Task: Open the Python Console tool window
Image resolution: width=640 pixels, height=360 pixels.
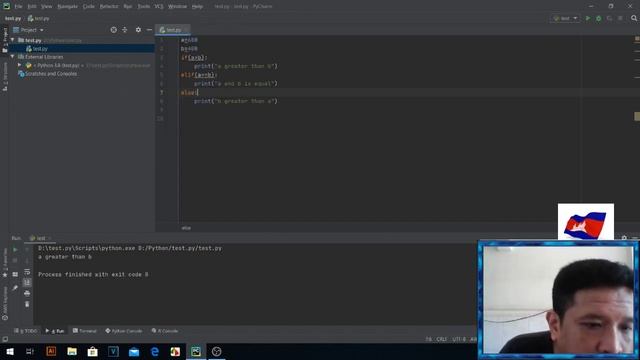Action: click(x=124, y=331)
